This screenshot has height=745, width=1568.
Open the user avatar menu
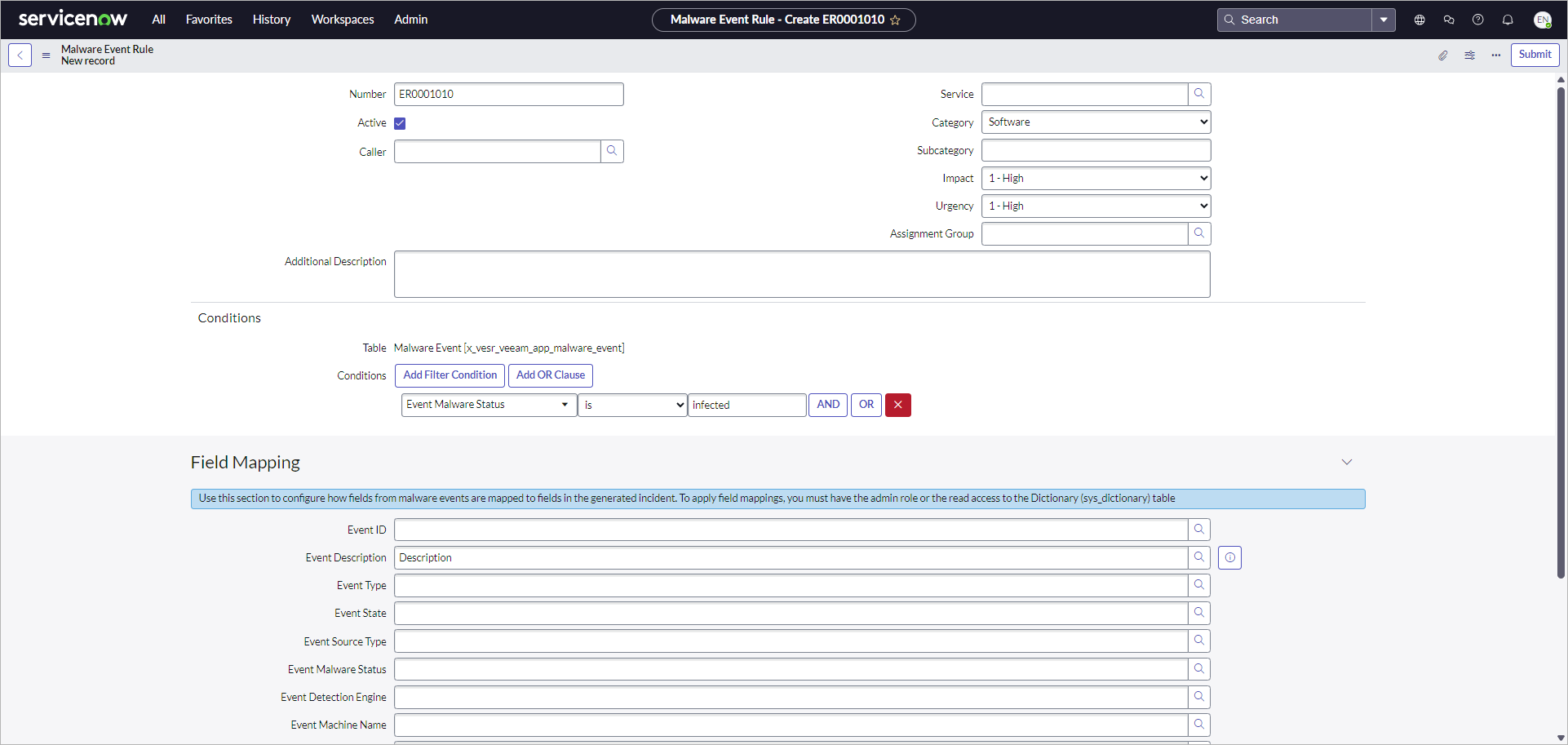(1543, 20)
